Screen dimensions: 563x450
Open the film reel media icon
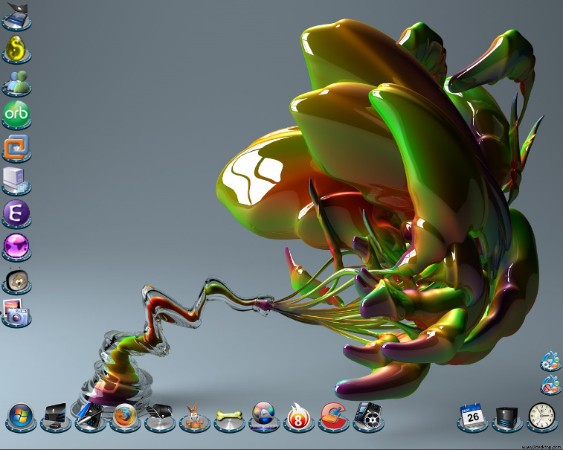coord(368,417)
